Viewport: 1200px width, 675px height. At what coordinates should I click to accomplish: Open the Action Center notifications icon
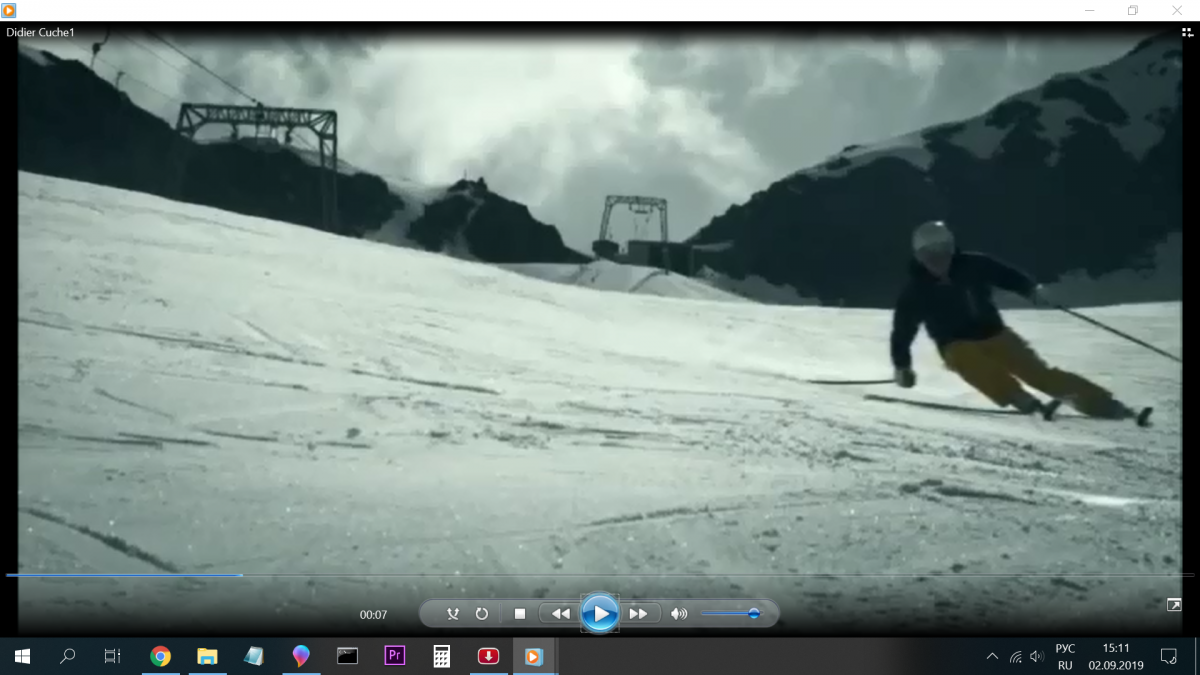(1168, 656)
